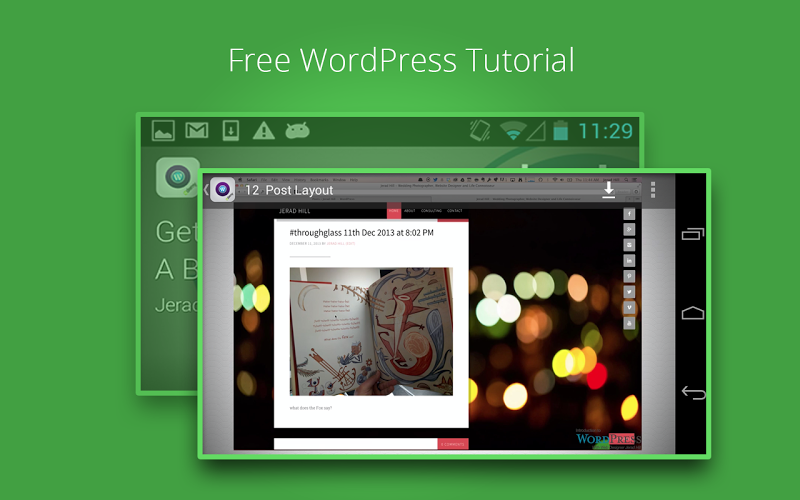This screenshot has width=800, height=500.
Task: Select the HOME menu item on the website
Action: pyautogui.click(x=394, y=211)
